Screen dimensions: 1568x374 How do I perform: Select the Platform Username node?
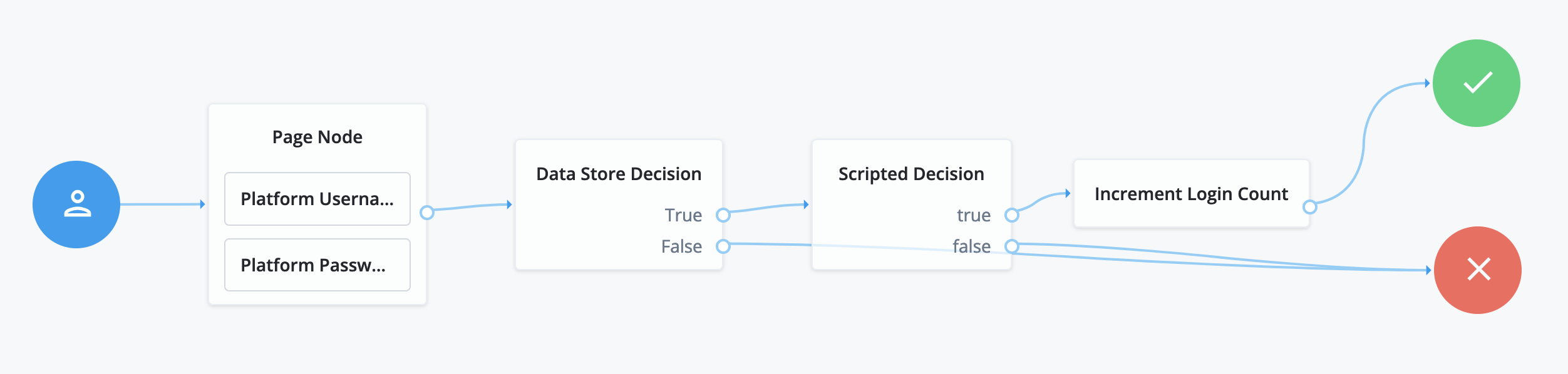coord(317,199)
